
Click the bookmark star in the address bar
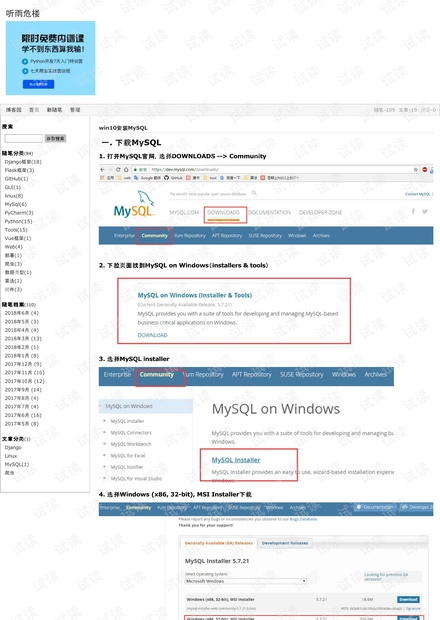coord(415,169)
